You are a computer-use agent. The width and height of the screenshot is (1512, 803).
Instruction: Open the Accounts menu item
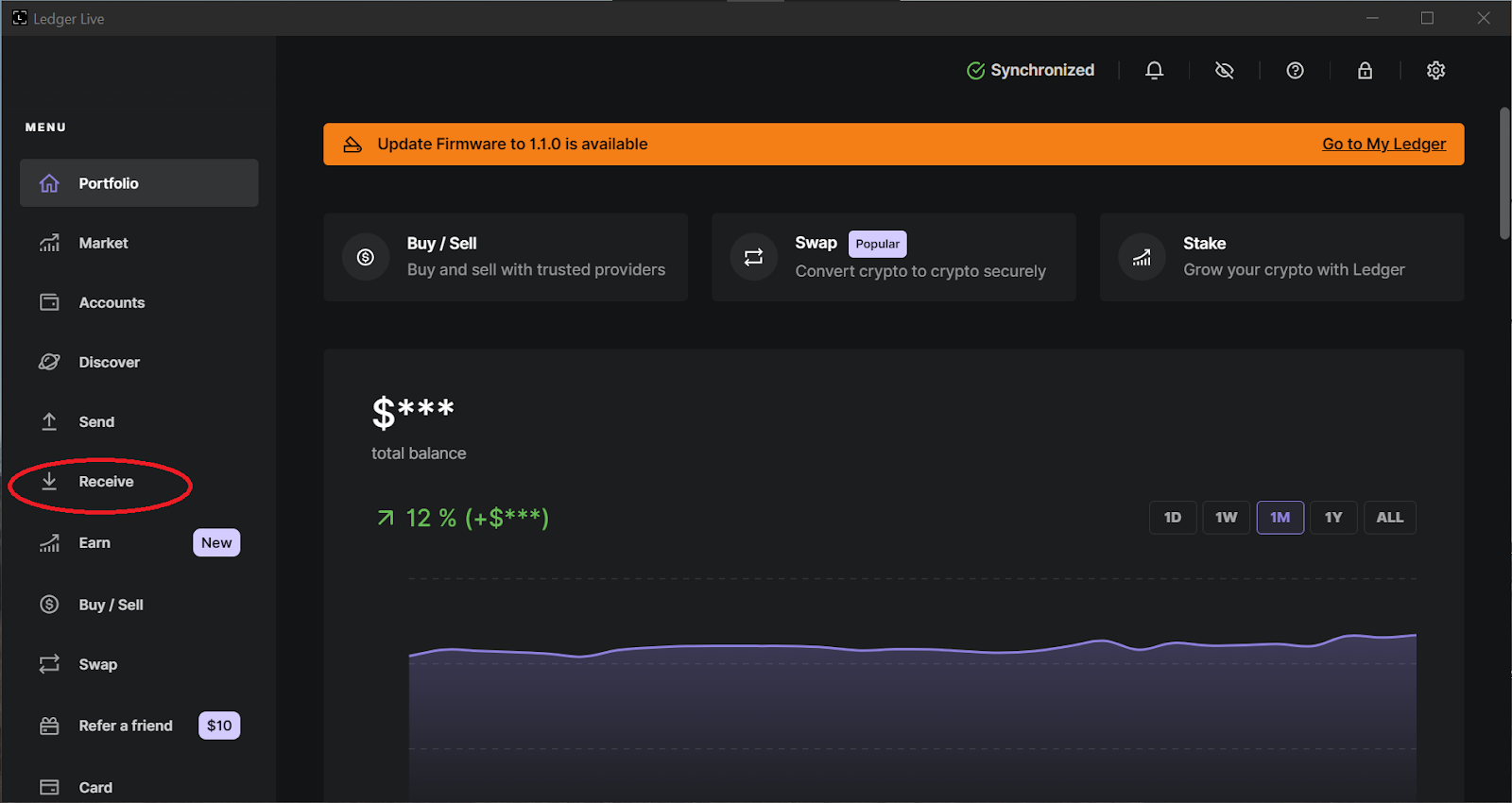coord(139,302)
